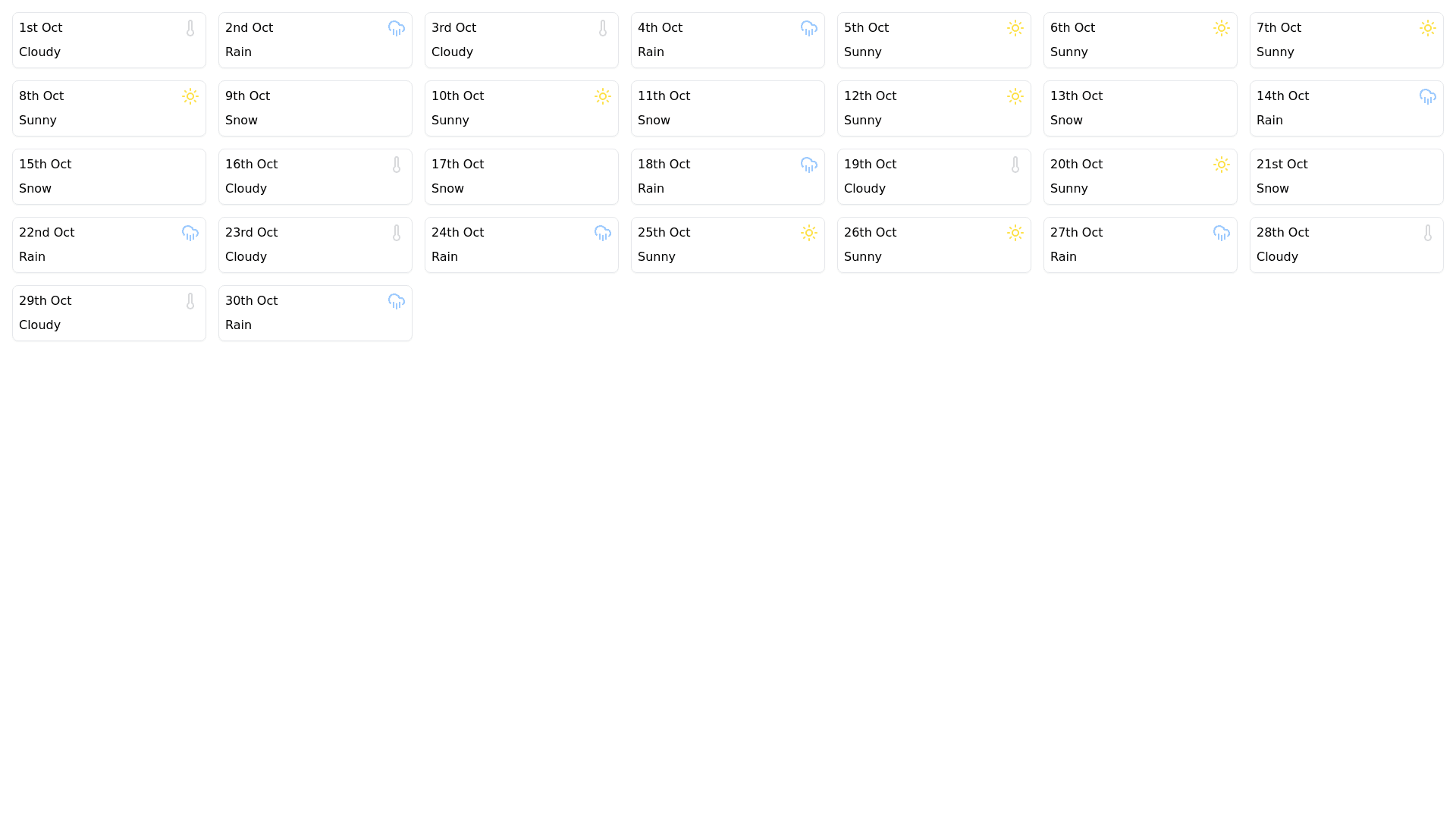Click the Cloudy text on 29th Oct
Viewport: 1456px width, 819px height.
click(40, 325)
